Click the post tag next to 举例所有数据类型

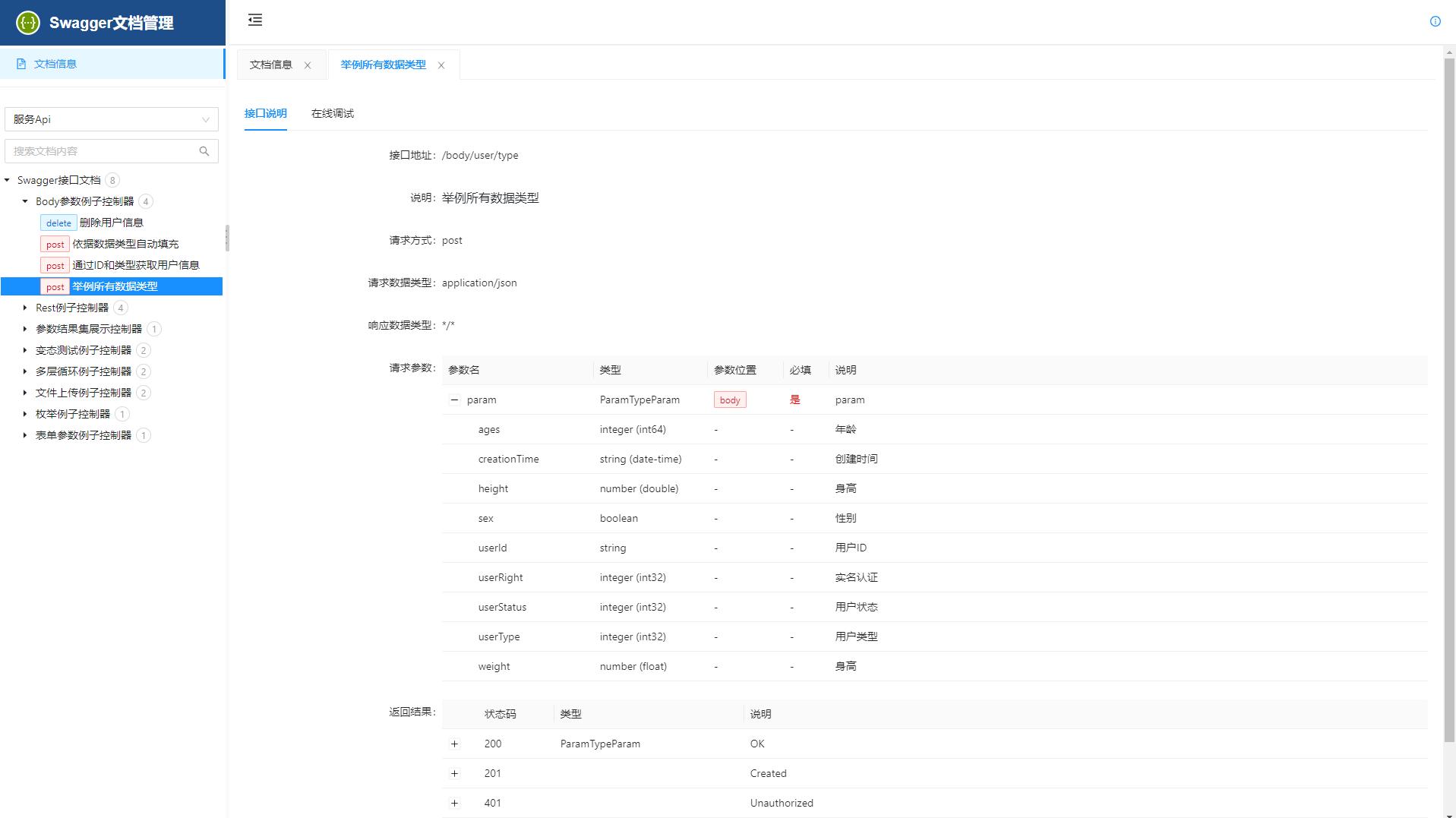pos(55,286)
